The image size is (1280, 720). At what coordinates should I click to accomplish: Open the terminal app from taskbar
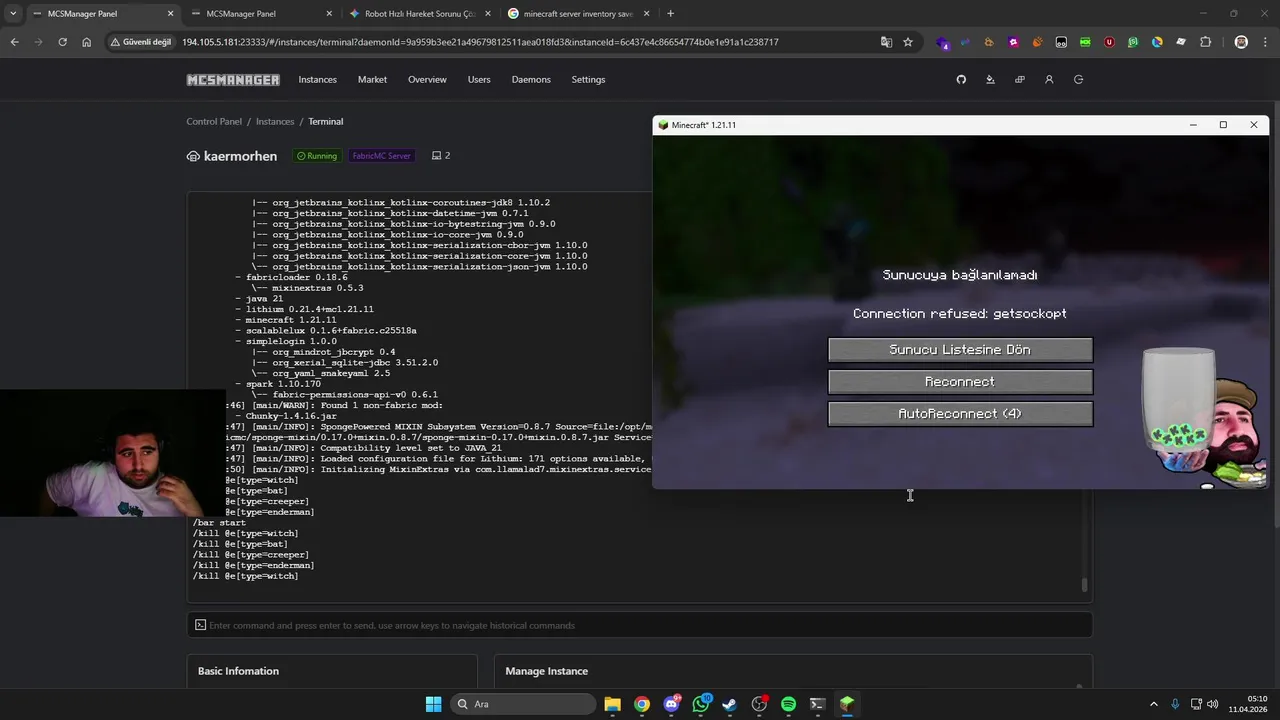[818, 704]
